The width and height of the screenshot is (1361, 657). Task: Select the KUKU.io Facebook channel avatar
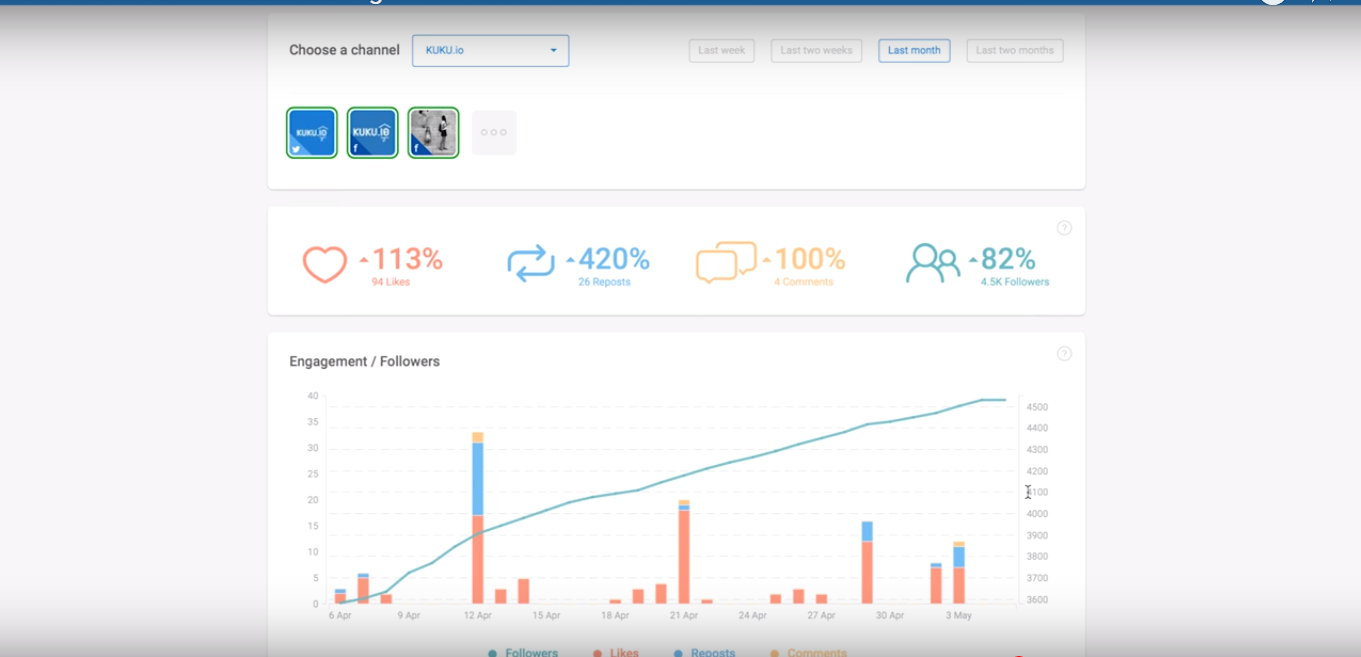(x=372, y=131)
